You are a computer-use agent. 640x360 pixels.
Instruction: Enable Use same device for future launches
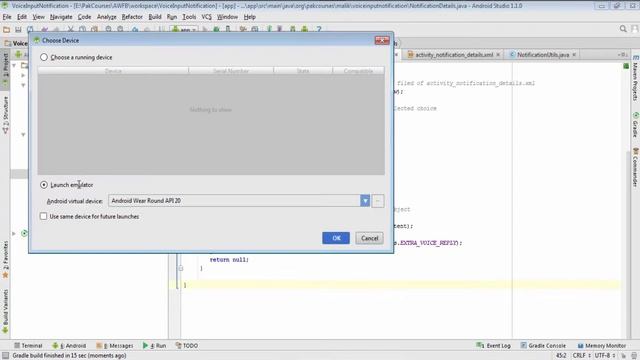coord(43,216)
